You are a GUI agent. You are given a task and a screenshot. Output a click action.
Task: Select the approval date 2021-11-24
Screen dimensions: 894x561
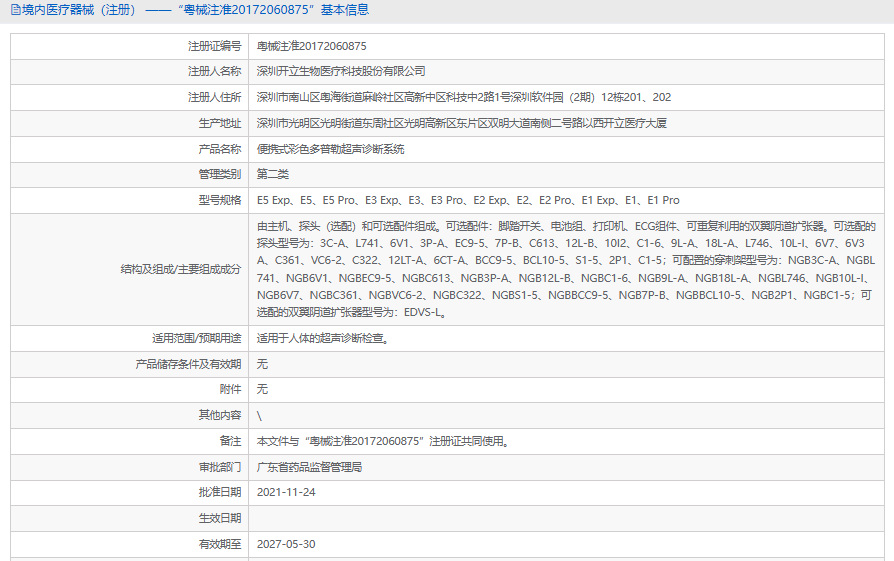286,493
